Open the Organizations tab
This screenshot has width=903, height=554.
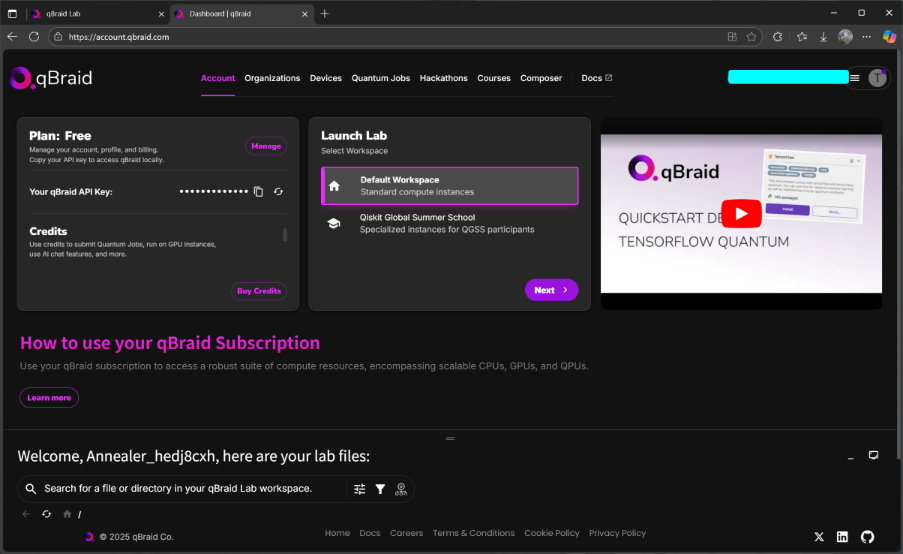(272, 78)
